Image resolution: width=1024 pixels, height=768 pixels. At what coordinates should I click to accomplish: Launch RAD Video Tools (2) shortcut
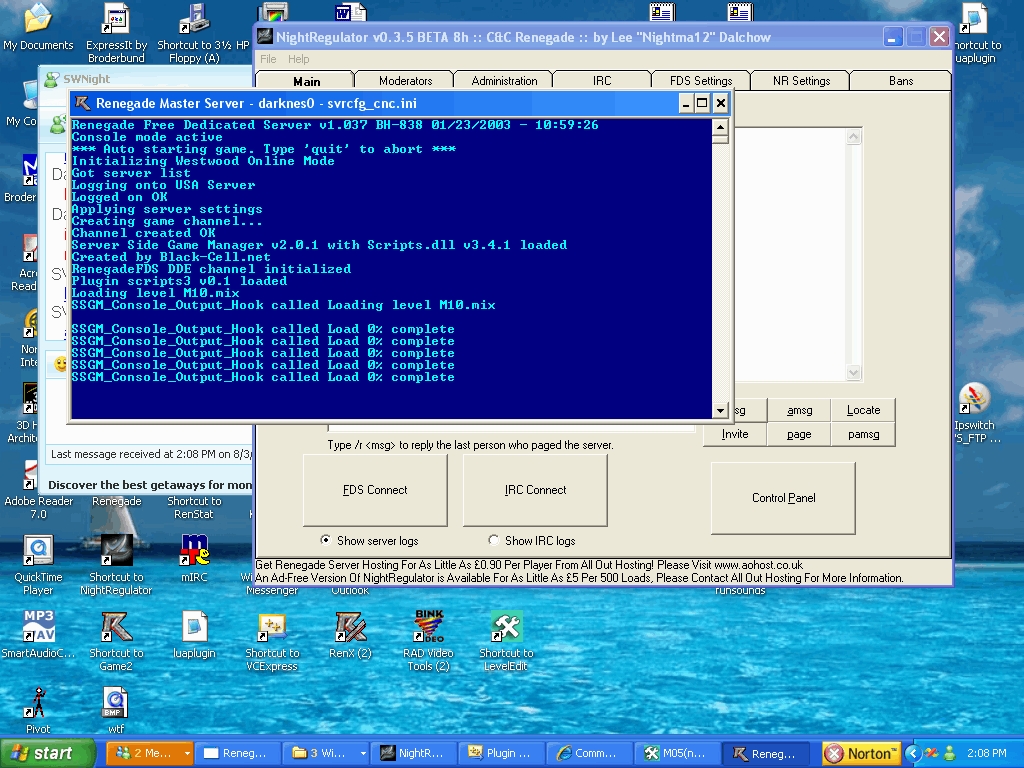click(428, 628)
